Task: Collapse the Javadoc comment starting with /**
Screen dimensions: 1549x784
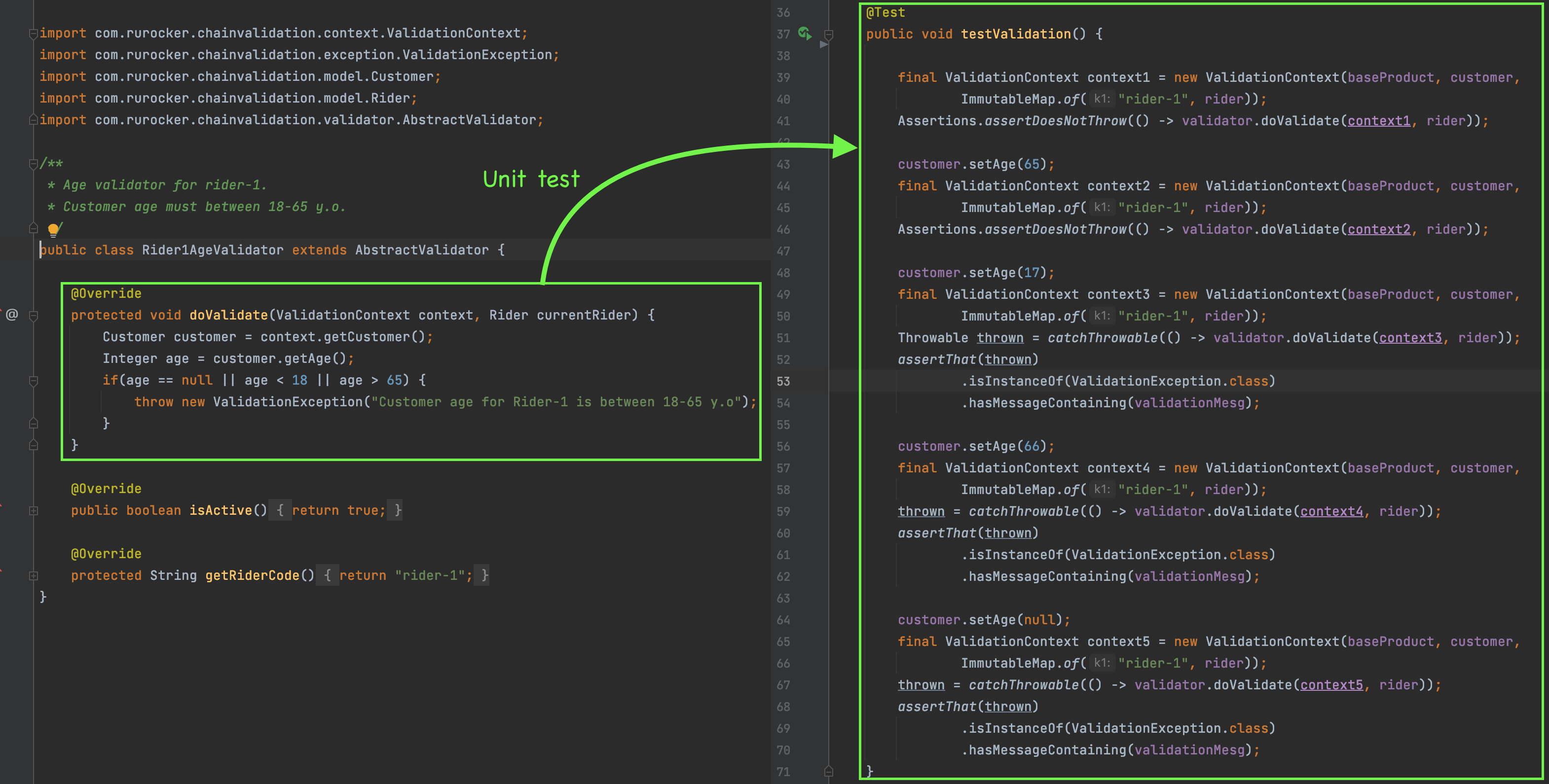Action: point(34,164)
